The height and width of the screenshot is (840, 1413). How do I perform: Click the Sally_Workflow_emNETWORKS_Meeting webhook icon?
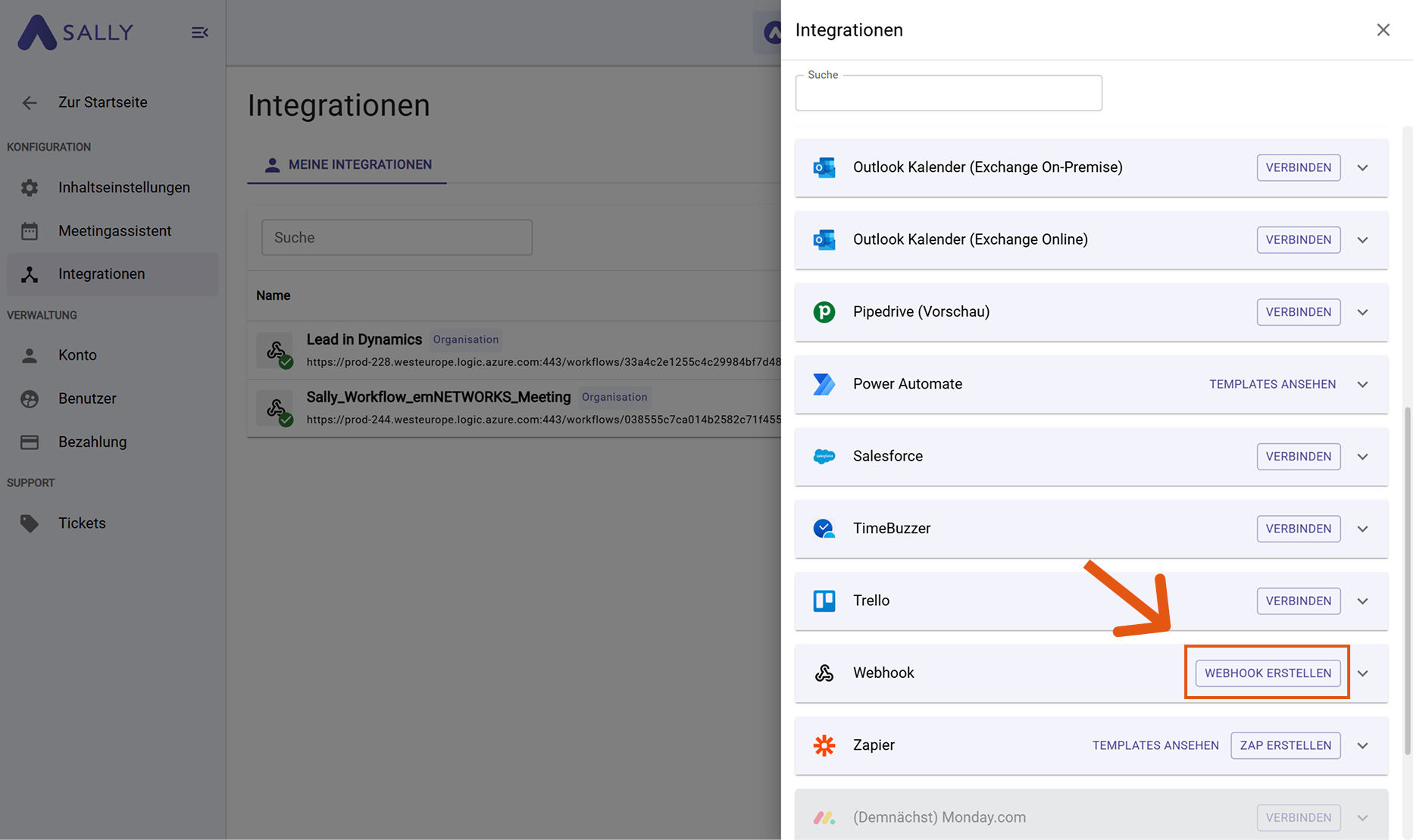[276, 408]
